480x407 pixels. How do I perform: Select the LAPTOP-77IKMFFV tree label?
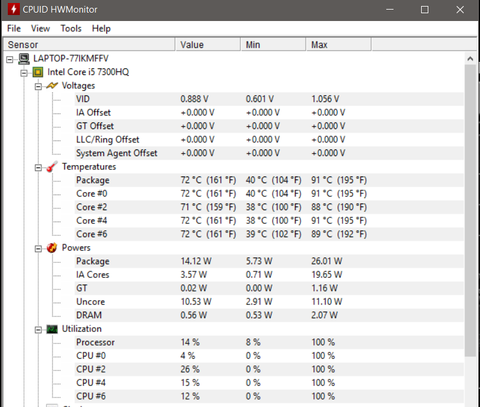tap(71, 59)
